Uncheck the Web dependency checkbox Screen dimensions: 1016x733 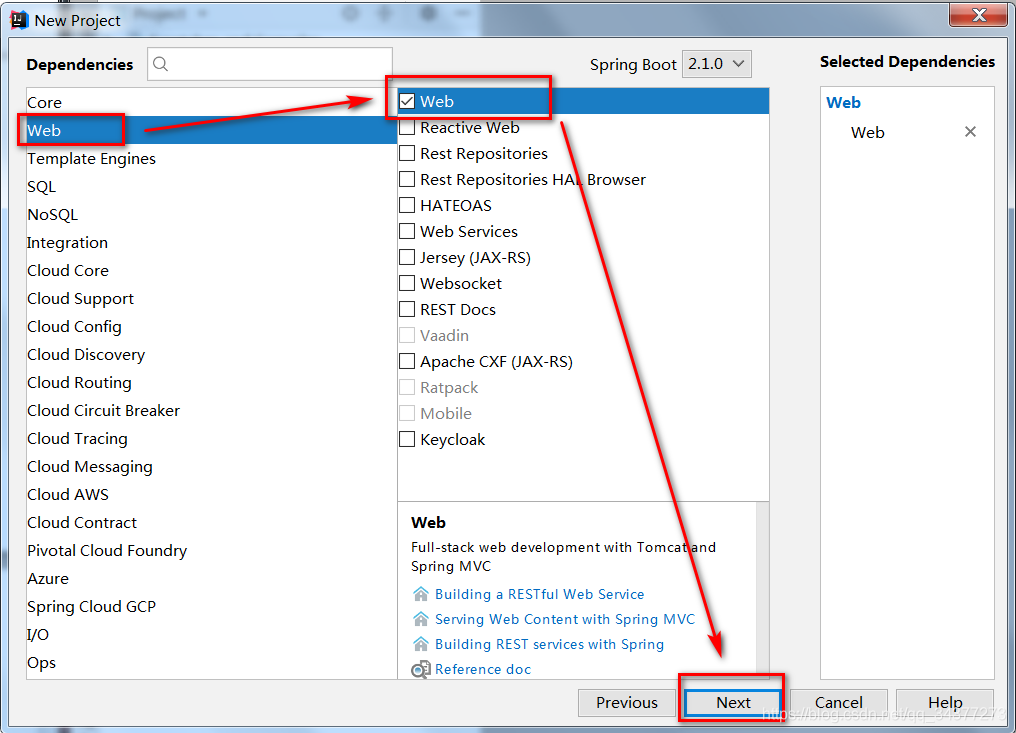407,101
